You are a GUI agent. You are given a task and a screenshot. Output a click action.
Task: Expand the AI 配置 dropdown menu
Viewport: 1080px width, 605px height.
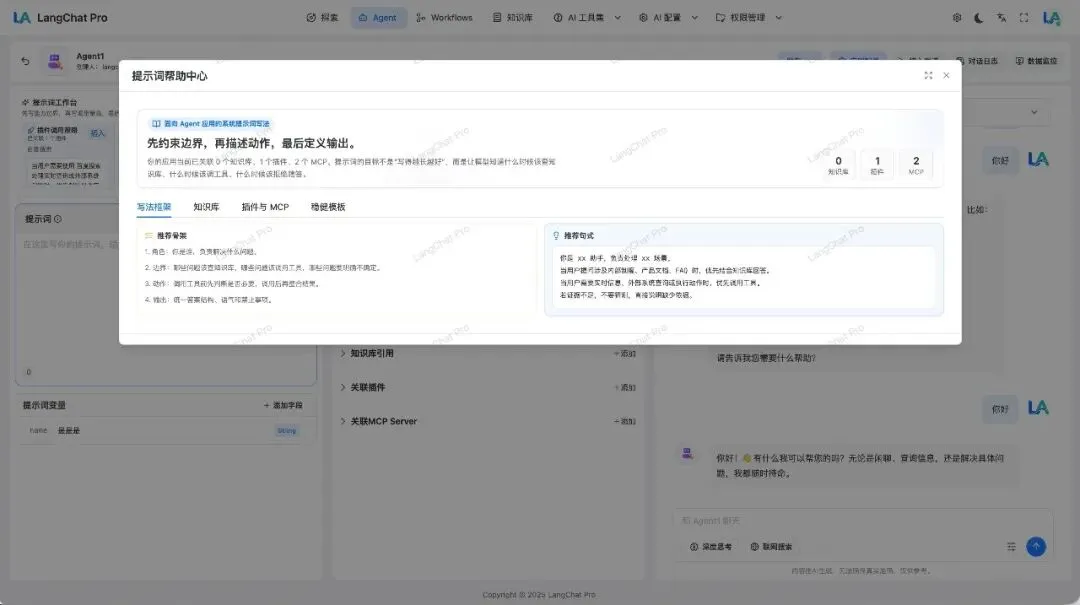tap(667, 18)
